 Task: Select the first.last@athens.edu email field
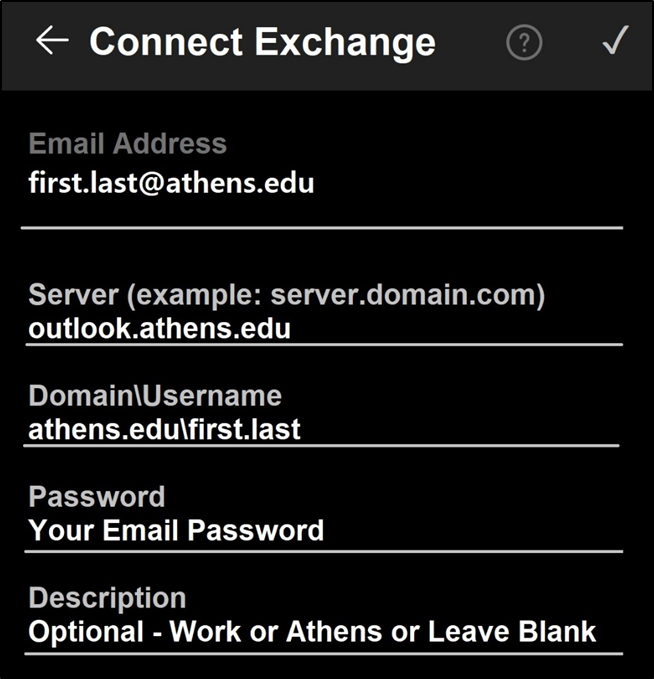pyautogui.click(x=172, y=183)
